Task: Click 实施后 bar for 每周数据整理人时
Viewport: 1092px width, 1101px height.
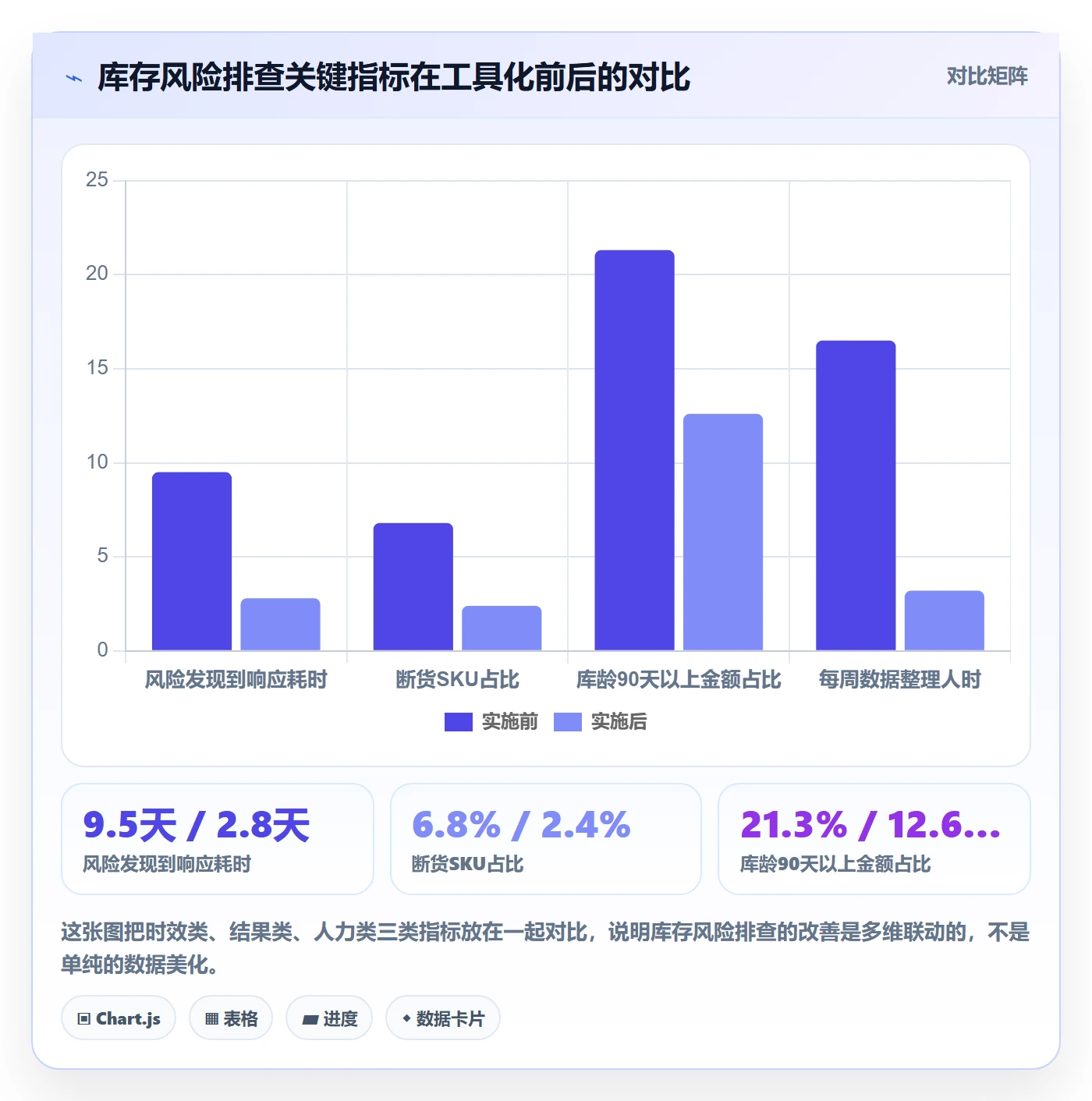Action: [x=945, y=621]
